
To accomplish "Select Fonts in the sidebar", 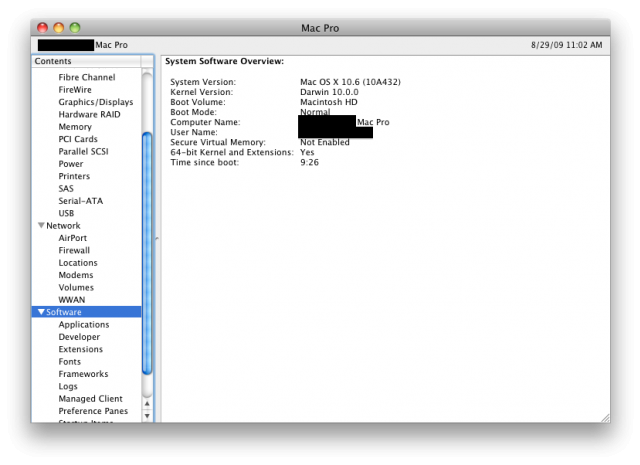I will (70, 362).
